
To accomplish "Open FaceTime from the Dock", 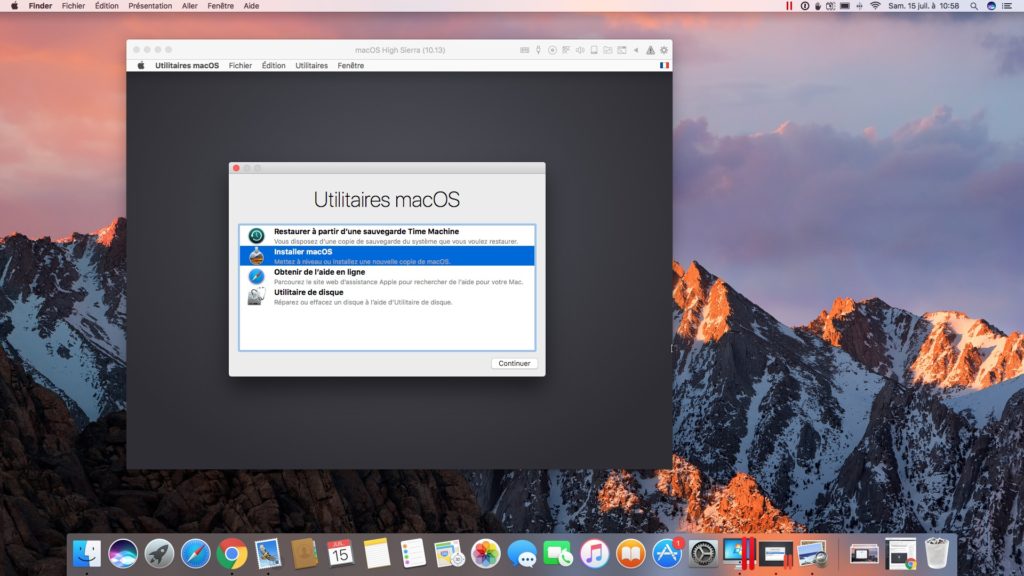I will (x=558, y=554).
